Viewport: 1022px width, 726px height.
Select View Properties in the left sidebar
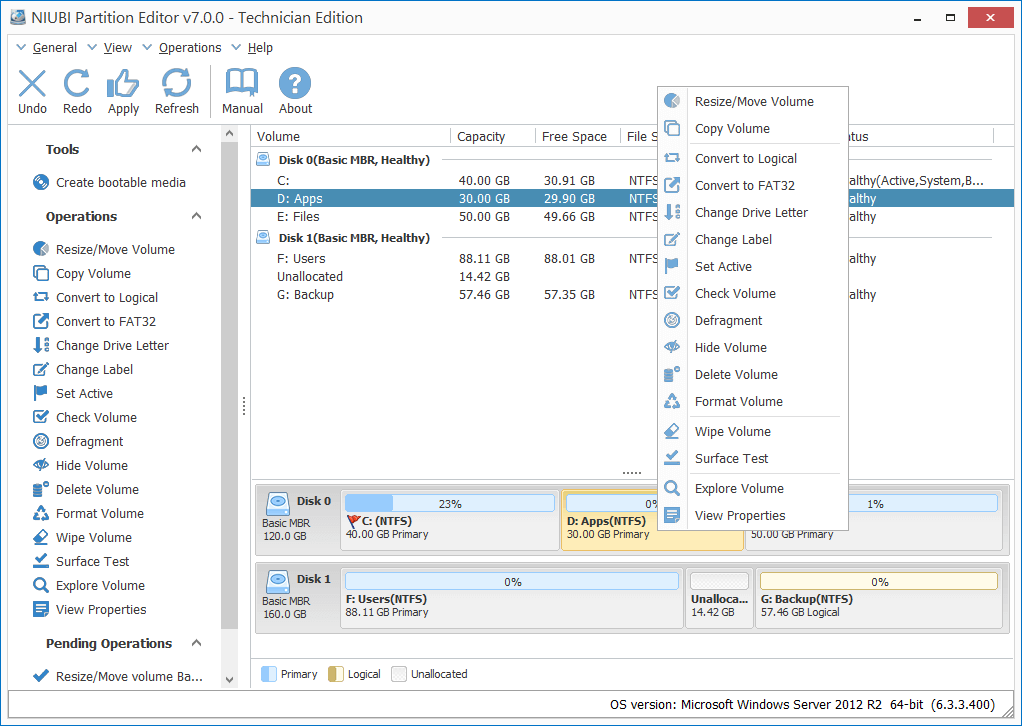pyautogui.click(x=89, y=609)
